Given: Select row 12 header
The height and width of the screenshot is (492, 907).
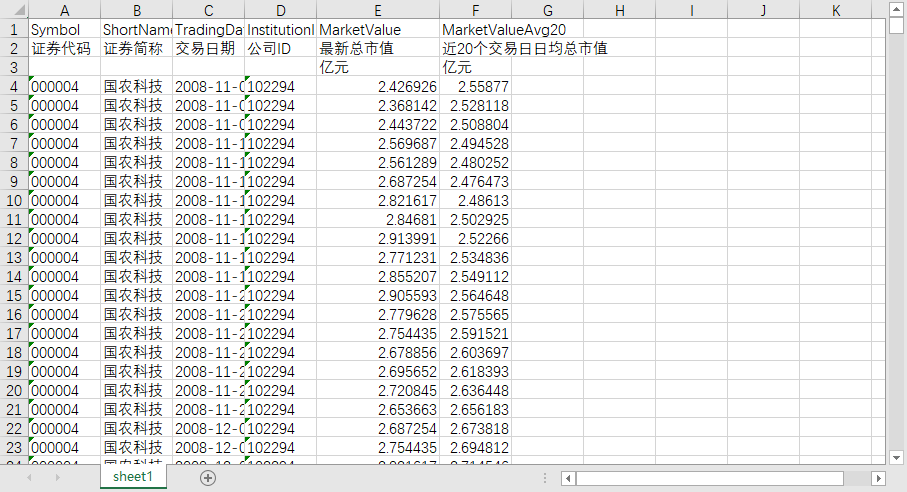Looking at the screenshot, I should pos(14,239).
